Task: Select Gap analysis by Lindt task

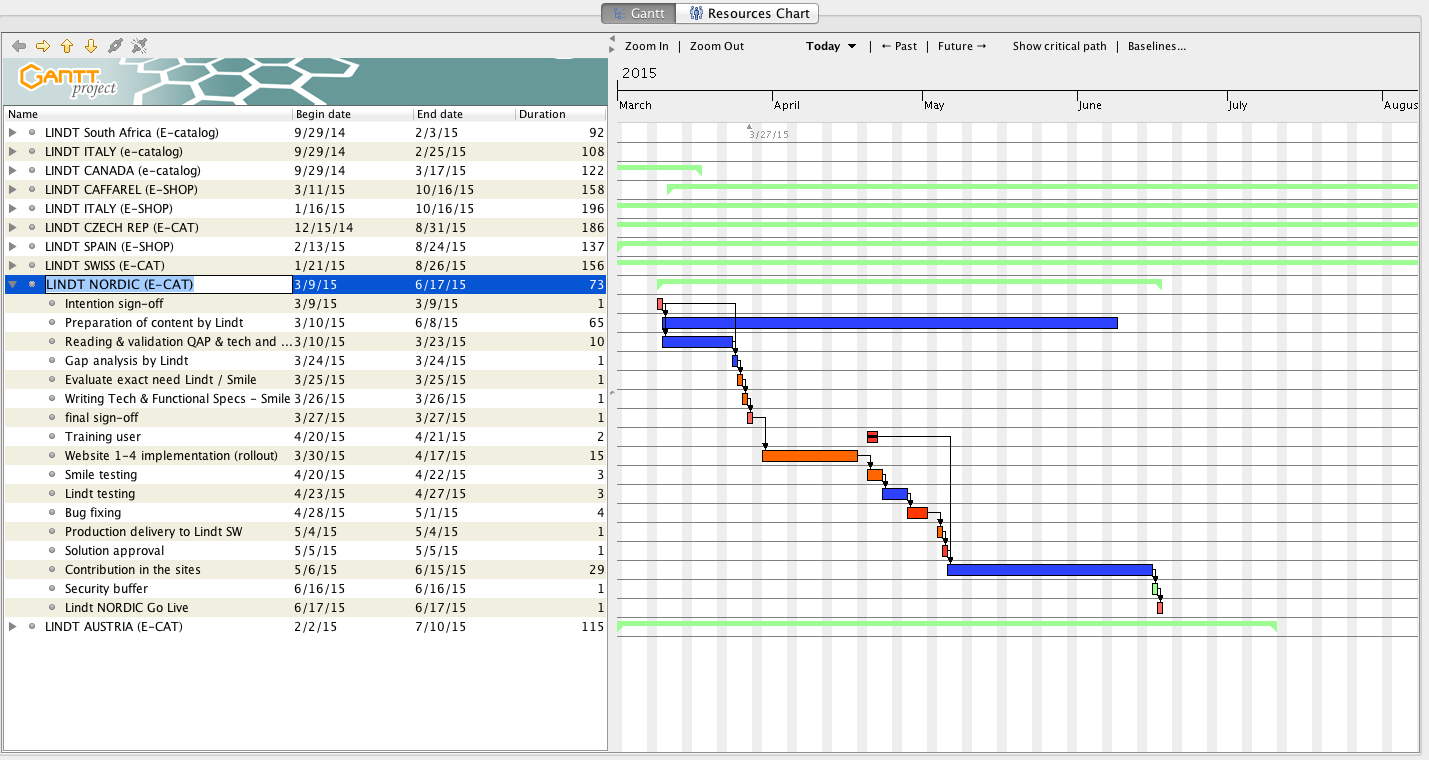Action: point(305,360)
